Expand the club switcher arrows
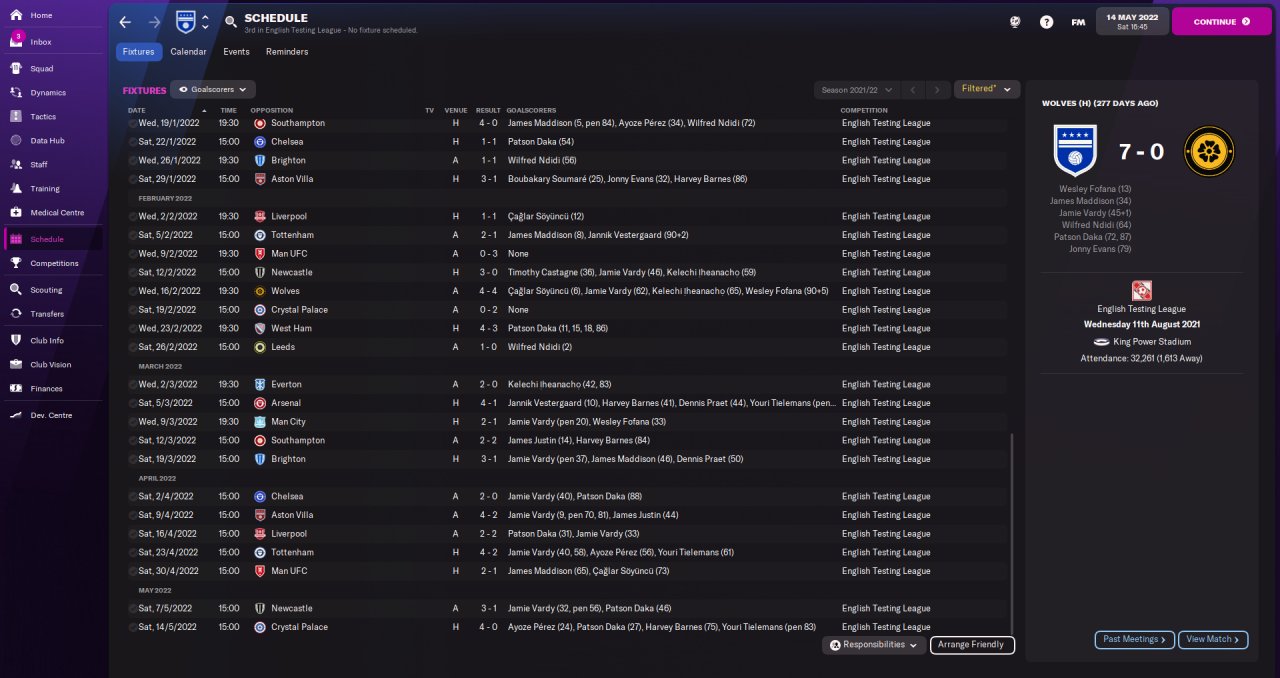Viewport: 1280px width, 678px height. tap(206, 22)
